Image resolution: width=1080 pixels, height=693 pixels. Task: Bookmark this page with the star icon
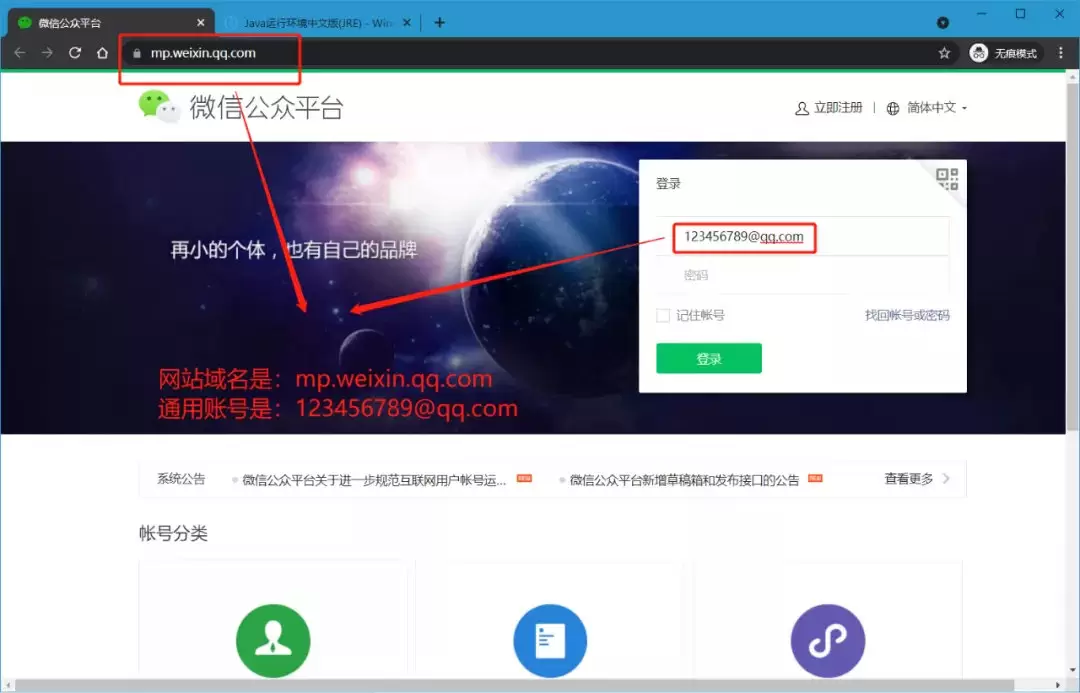[x=944, y=53]
